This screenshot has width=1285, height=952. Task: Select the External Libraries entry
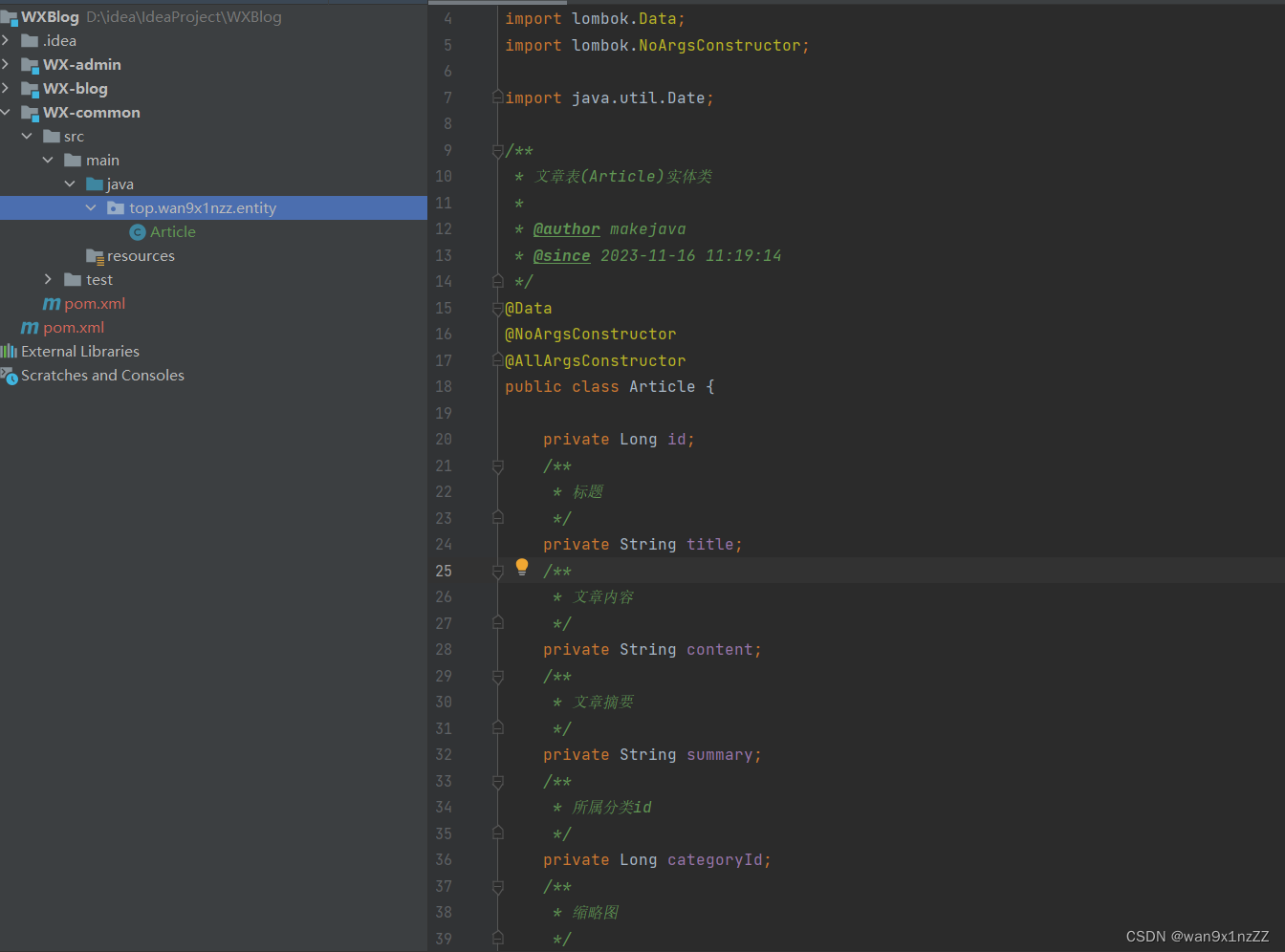coord(79,351)
